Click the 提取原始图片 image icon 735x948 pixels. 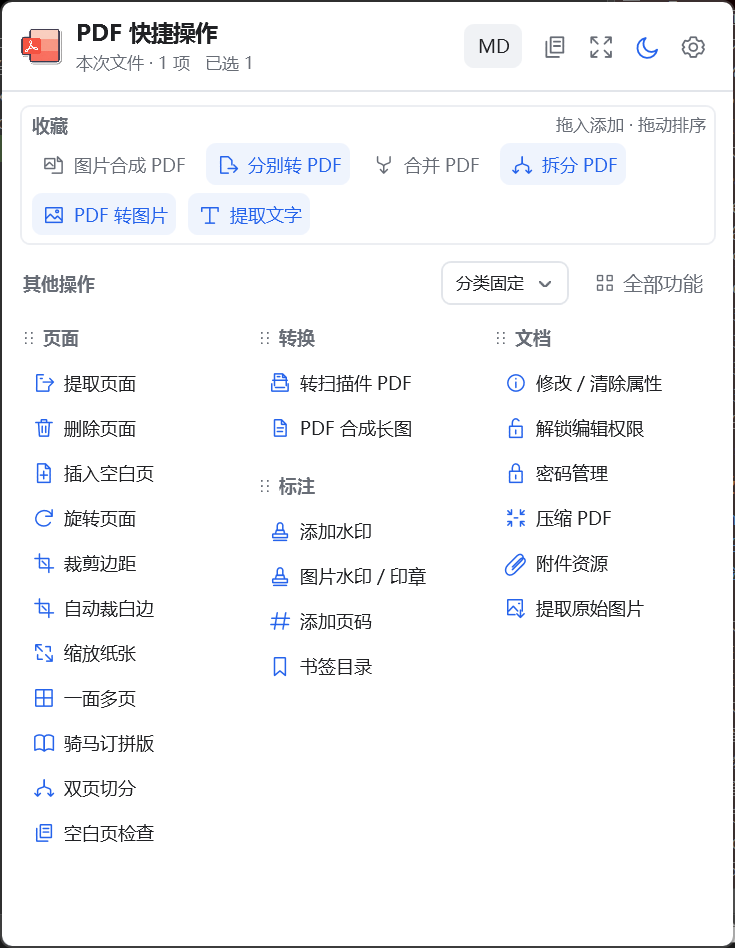tap(516, 608)
